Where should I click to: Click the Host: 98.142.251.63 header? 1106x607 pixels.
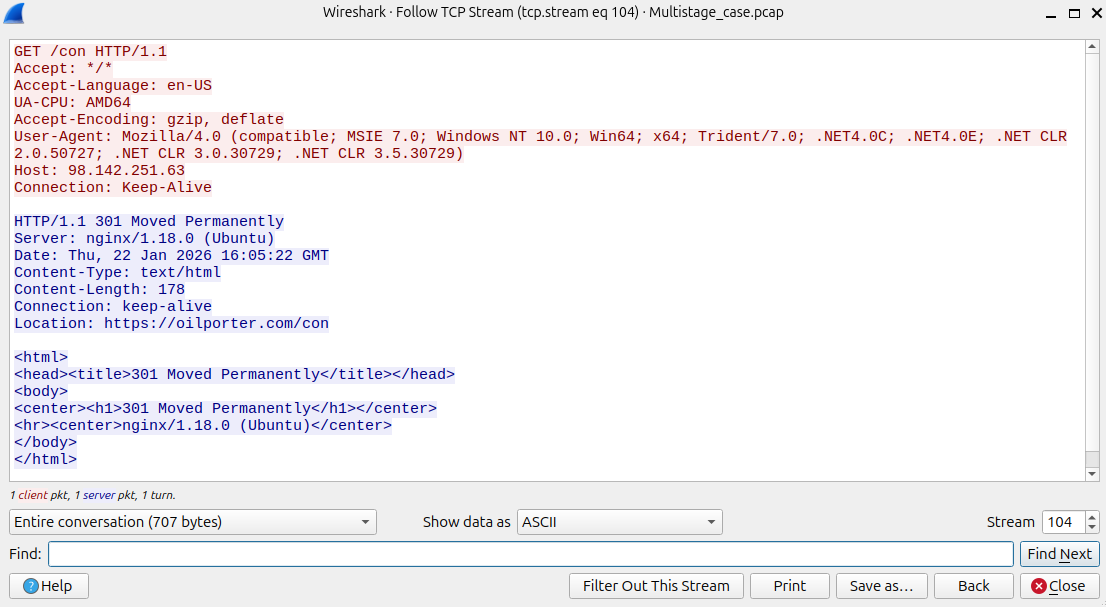click(x=99, y=171)
